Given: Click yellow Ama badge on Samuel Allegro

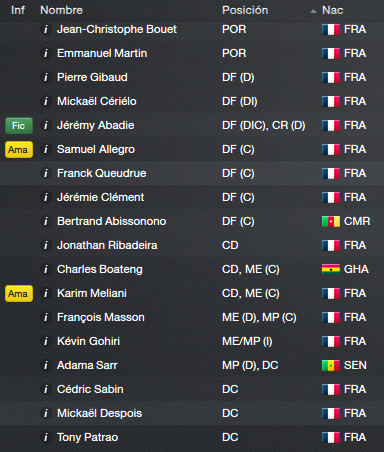Looking at the screenshot, I should (x=19, y=150).
